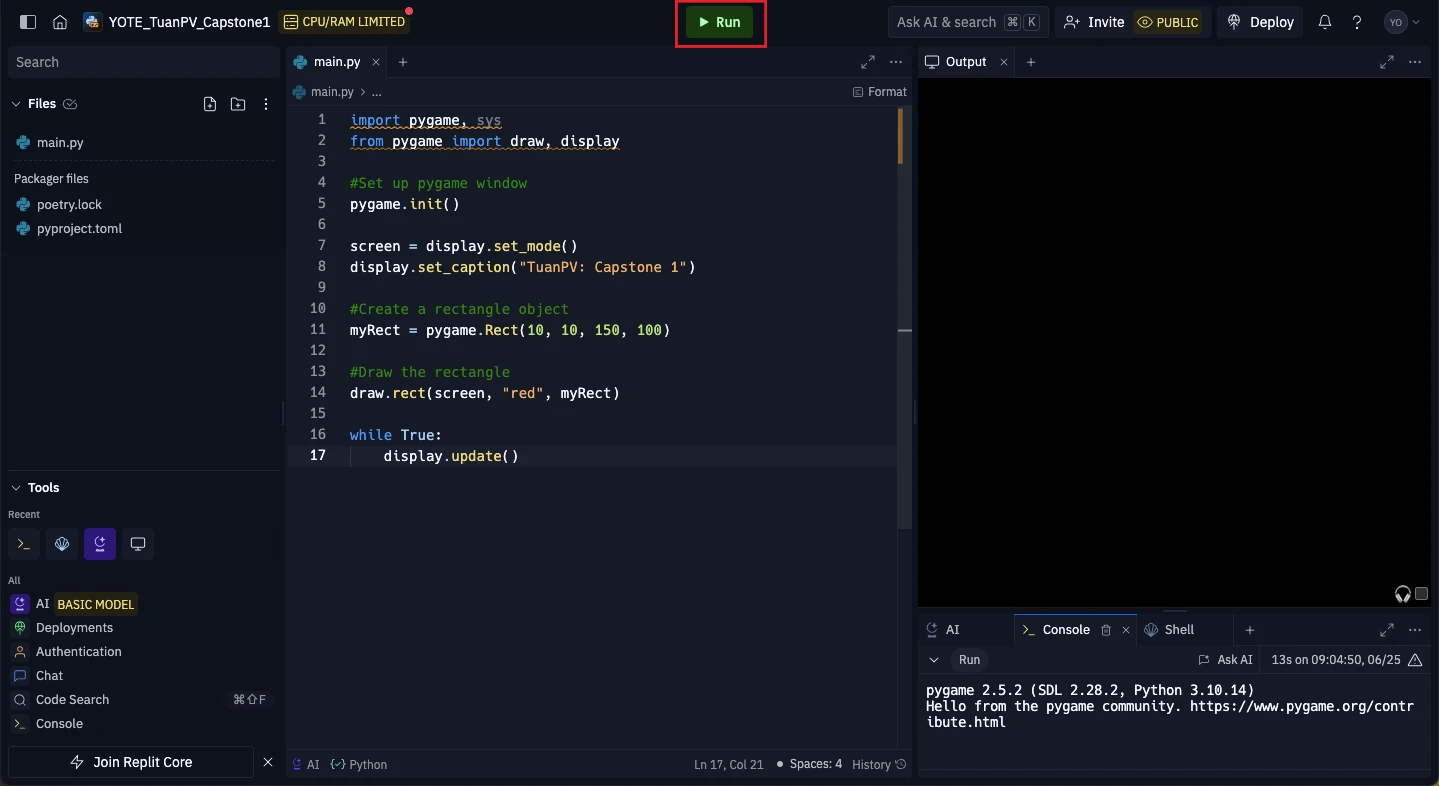The width and height of the screenshot is (1439, 786).
Task: Create a new folder icon
Action: coord(238,104)
